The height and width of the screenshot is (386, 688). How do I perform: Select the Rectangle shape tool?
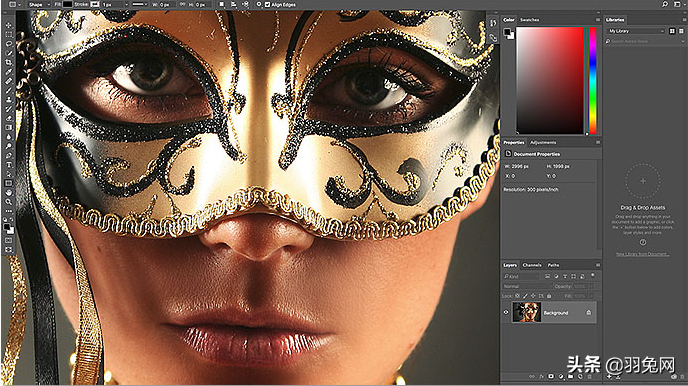pos(8,183)
